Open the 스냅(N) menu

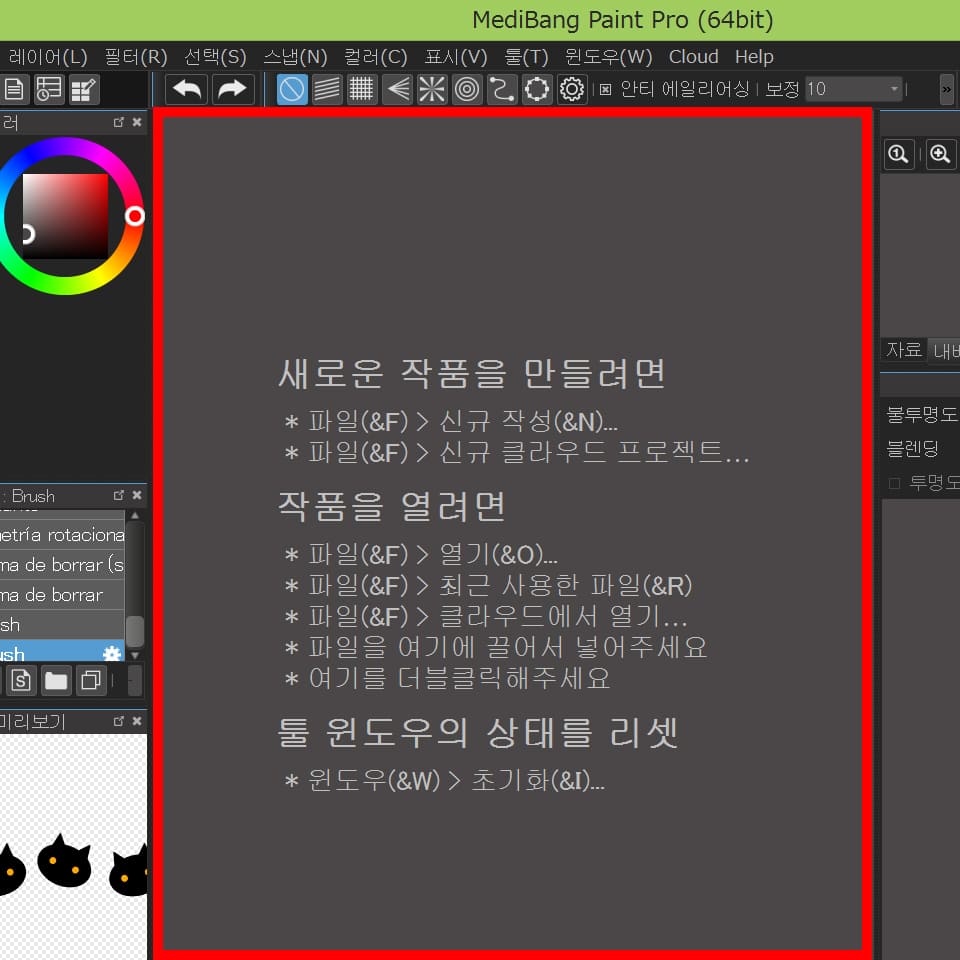tap(295, 57)
